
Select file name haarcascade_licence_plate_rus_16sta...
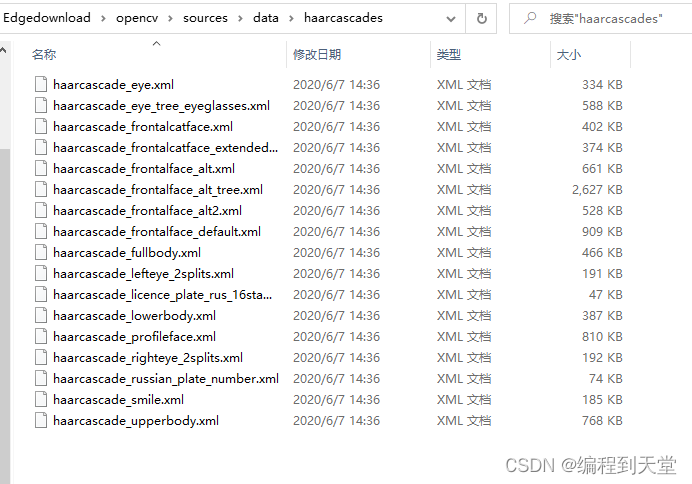click(x=162, y=295)
